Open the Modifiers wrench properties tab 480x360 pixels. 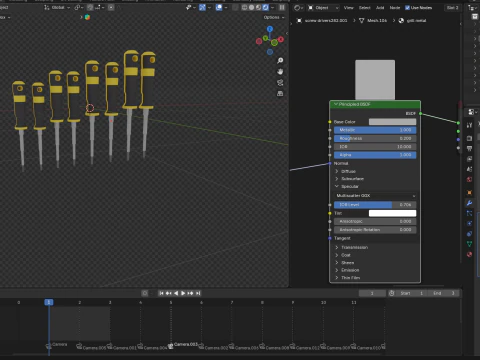point(469,203)
